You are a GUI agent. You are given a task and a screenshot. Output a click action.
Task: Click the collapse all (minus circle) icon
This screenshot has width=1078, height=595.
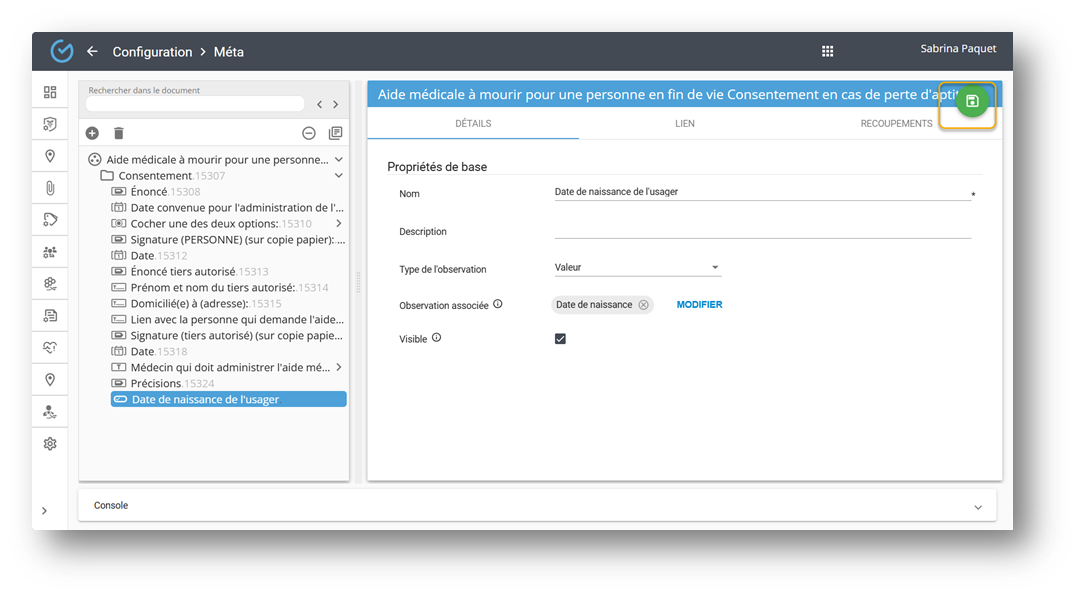click(309, 133)
